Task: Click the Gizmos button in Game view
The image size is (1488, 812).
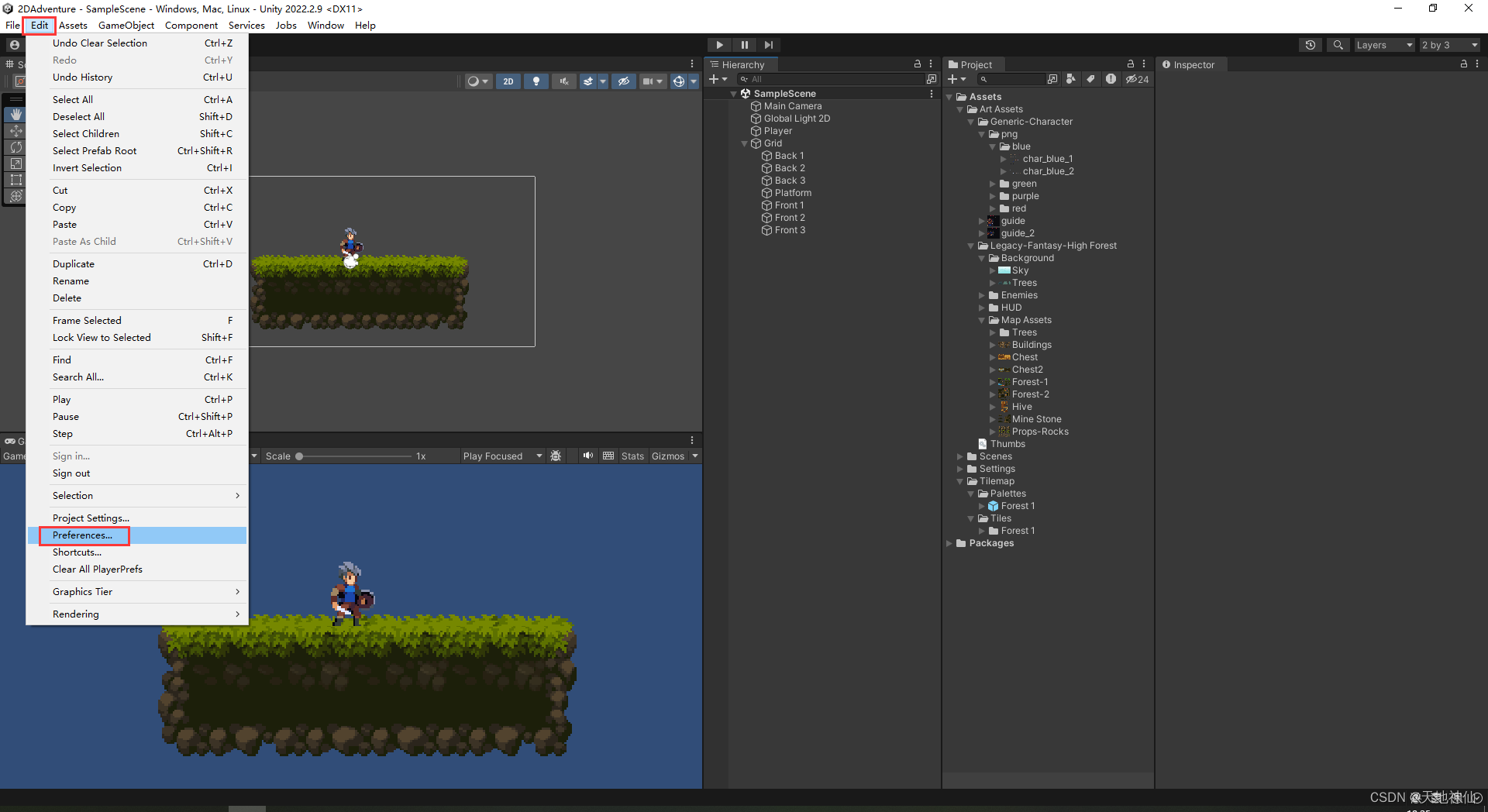Action: 668,456
